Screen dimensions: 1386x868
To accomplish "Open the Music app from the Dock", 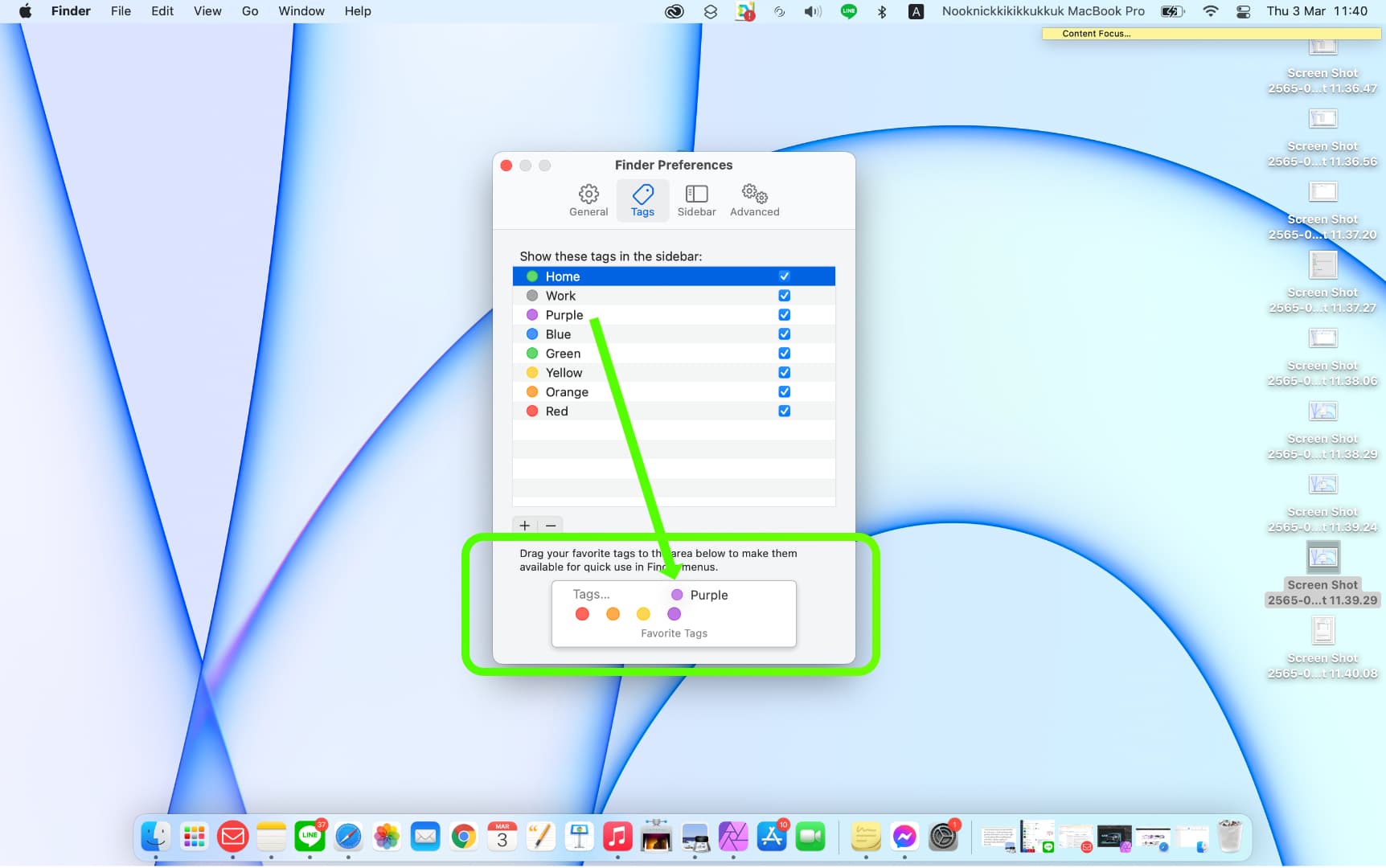I will [x=618, y=837].
